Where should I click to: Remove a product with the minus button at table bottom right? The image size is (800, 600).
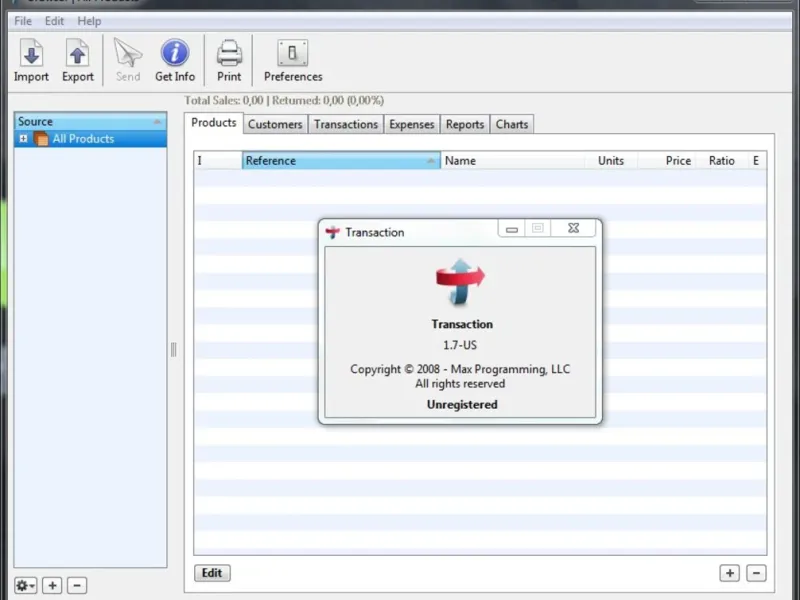tap(756, 573)
